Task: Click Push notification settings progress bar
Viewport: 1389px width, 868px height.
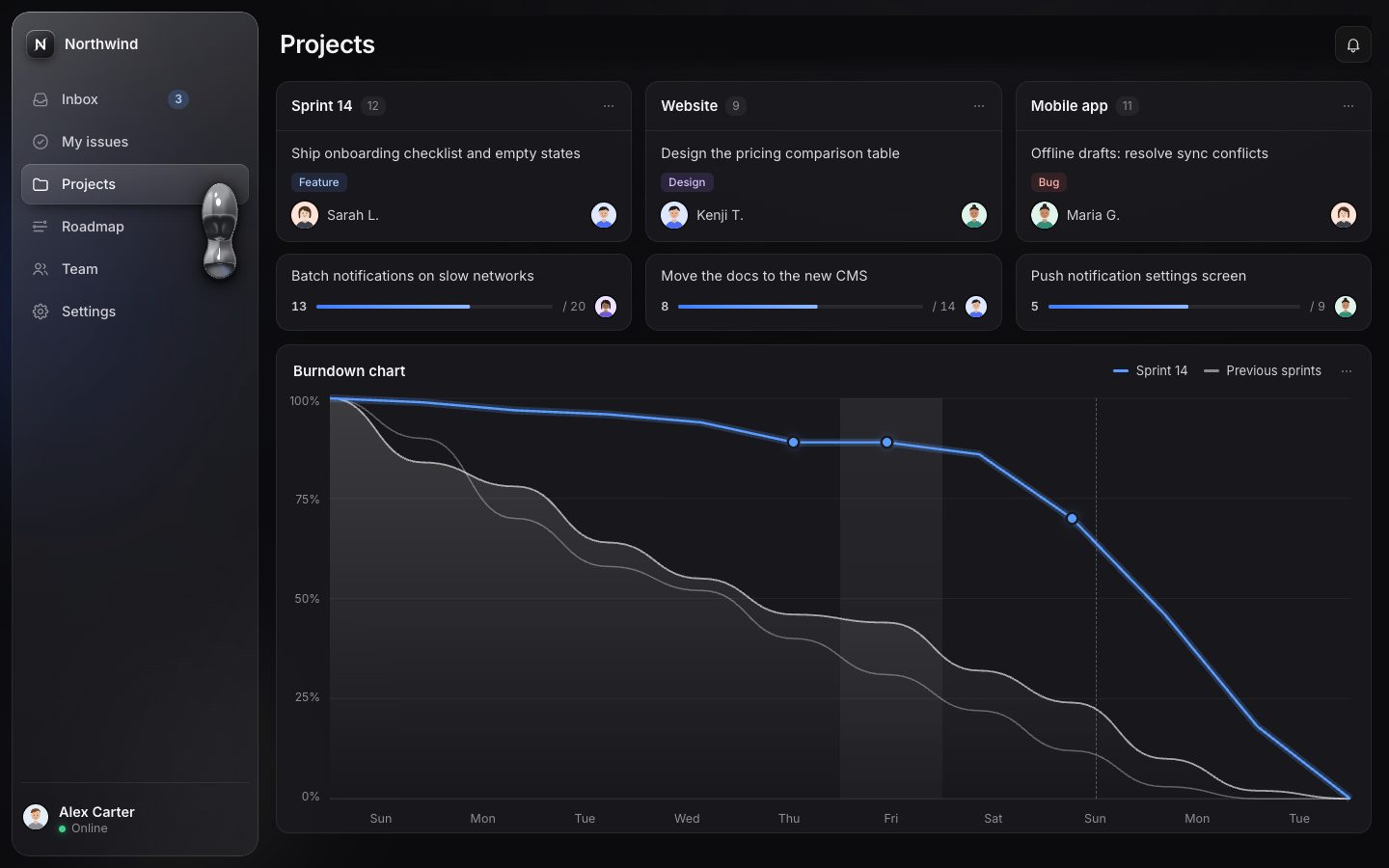Action: click(x=1174, y=307)
